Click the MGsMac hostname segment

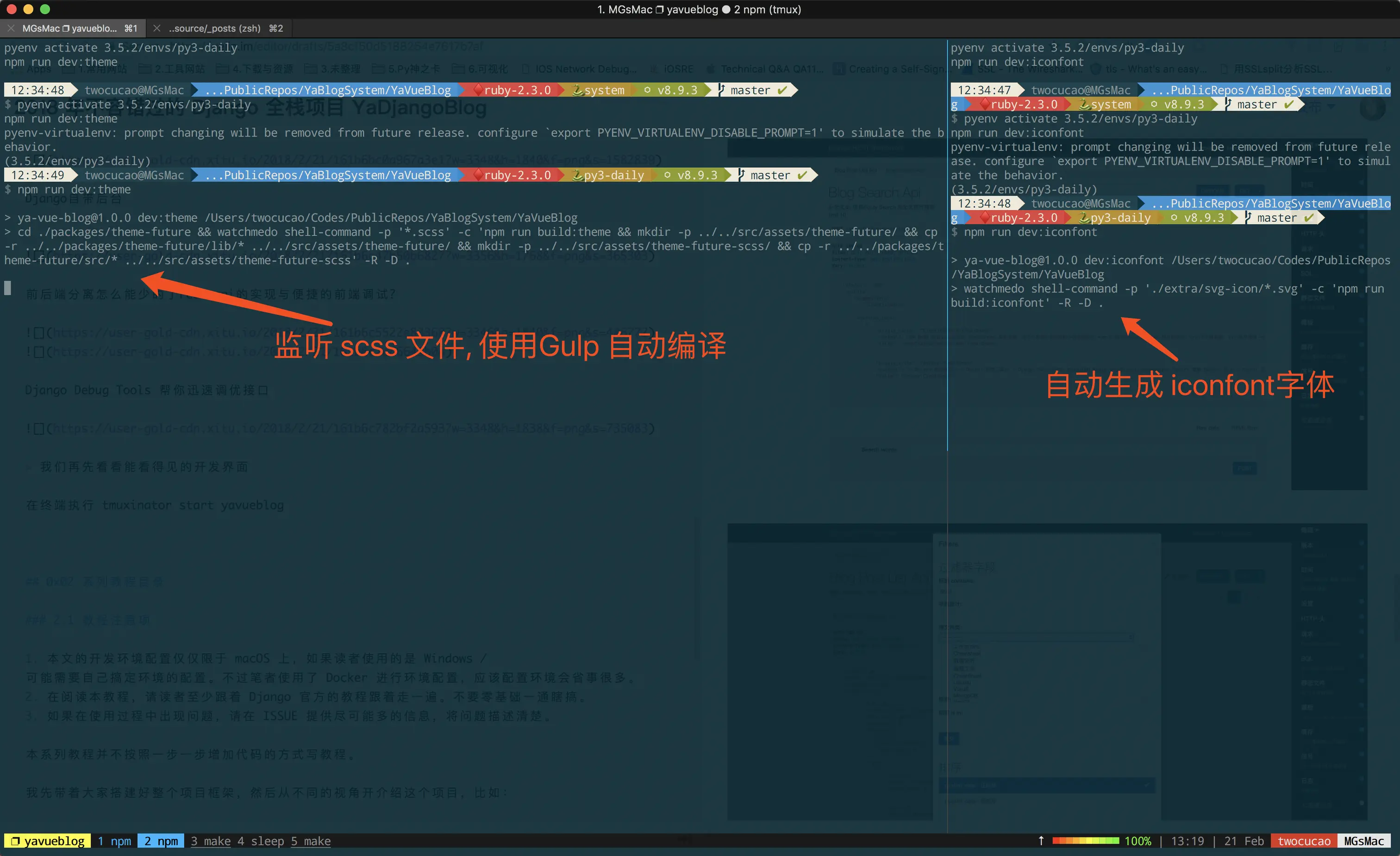point(1363,841)
